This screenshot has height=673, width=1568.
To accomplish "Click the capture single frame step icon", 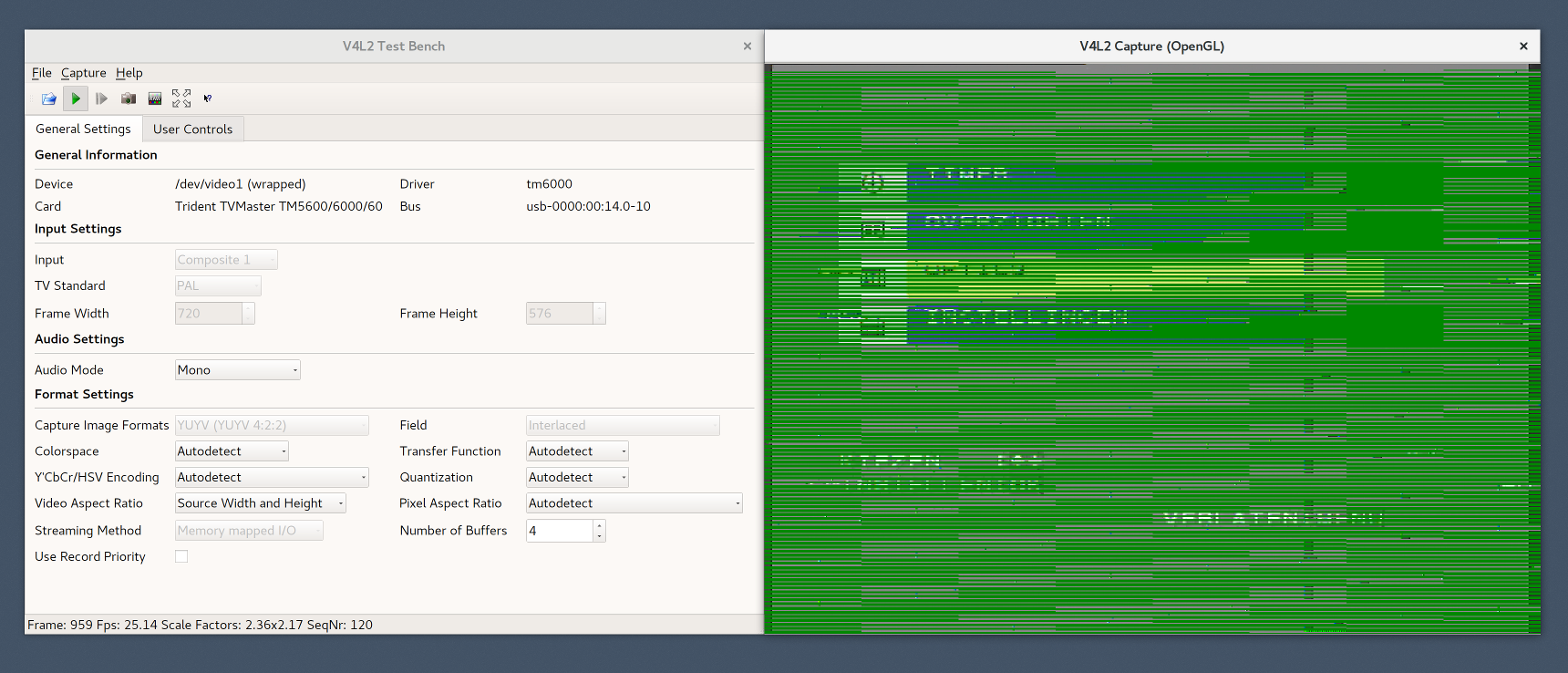I will tap(101, 98).
